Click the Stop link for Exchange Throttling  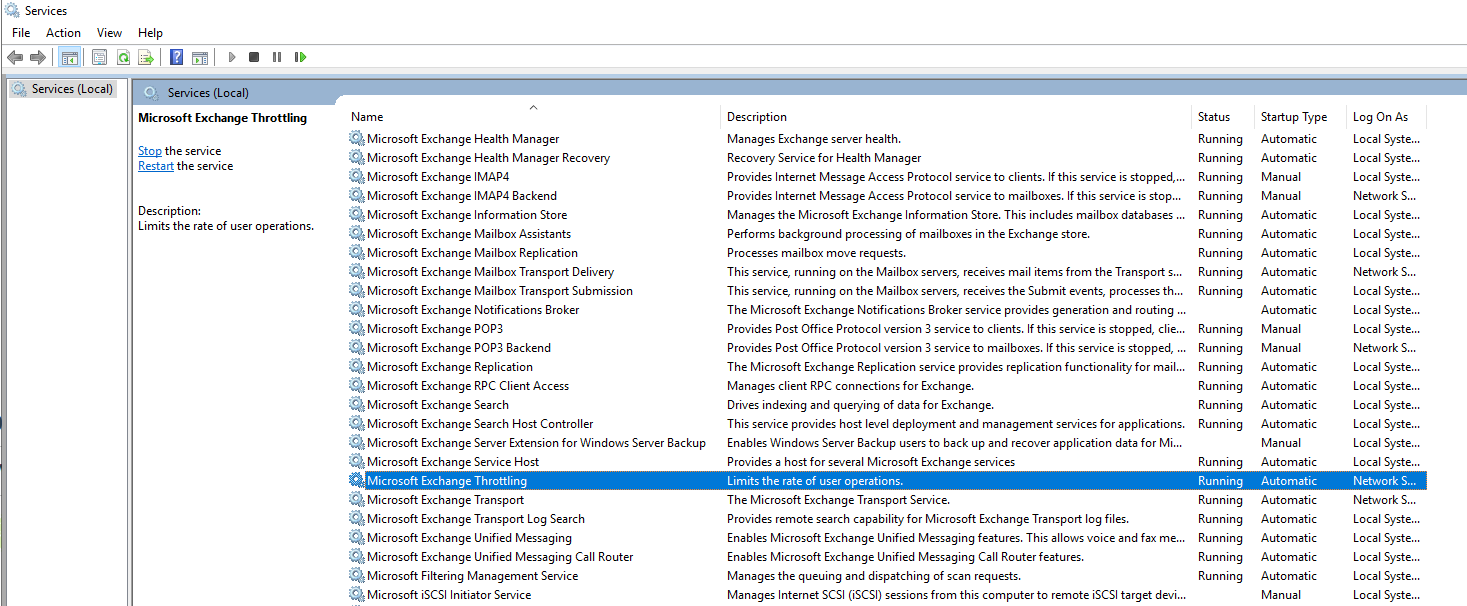(x=149, y=150)
